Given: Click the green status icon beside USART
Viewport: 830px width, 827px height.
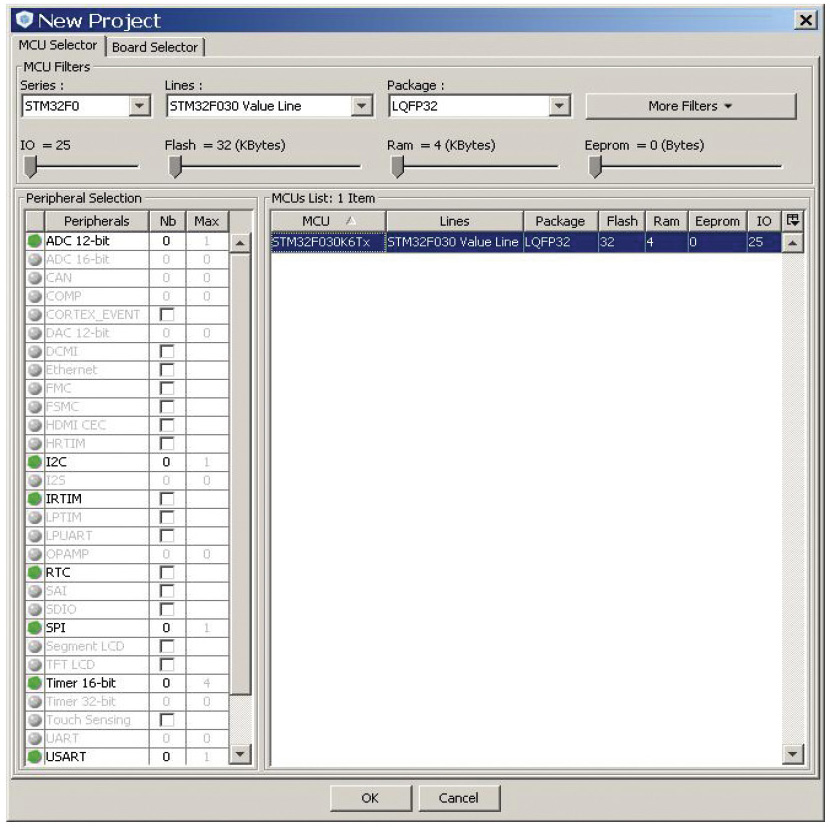Looking at the screenshot, I should coord(34,757).
